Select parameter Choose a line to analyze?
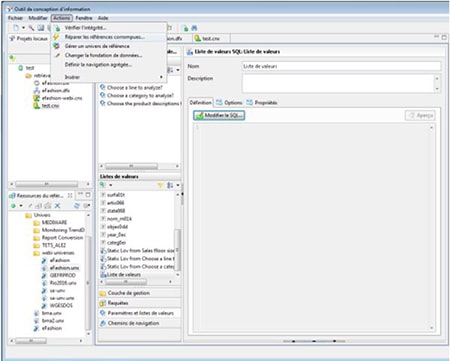 tap(135, 88)
